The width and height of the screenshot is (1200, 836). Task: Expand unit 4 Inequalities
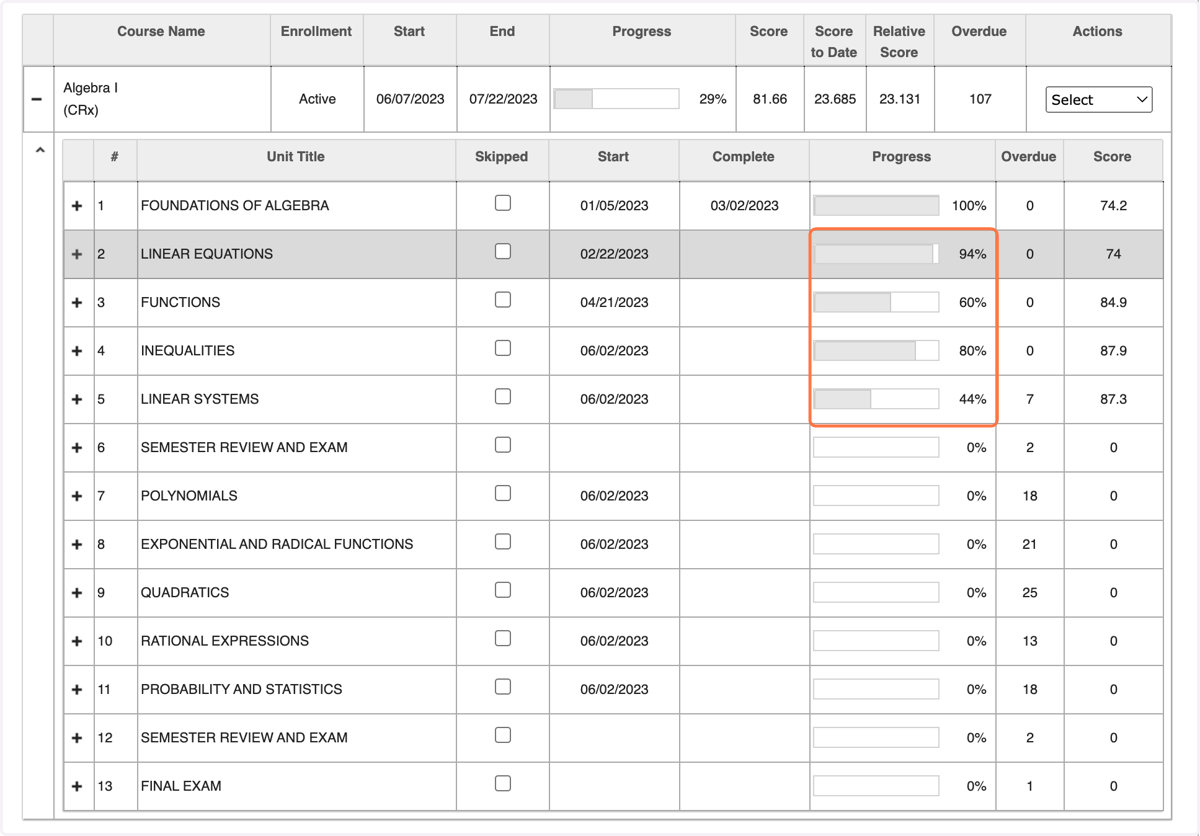pyautogui.click(x=77, y=351)
